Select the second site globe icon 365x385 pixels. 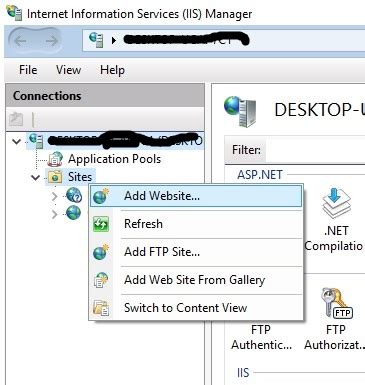pos(73,213)
